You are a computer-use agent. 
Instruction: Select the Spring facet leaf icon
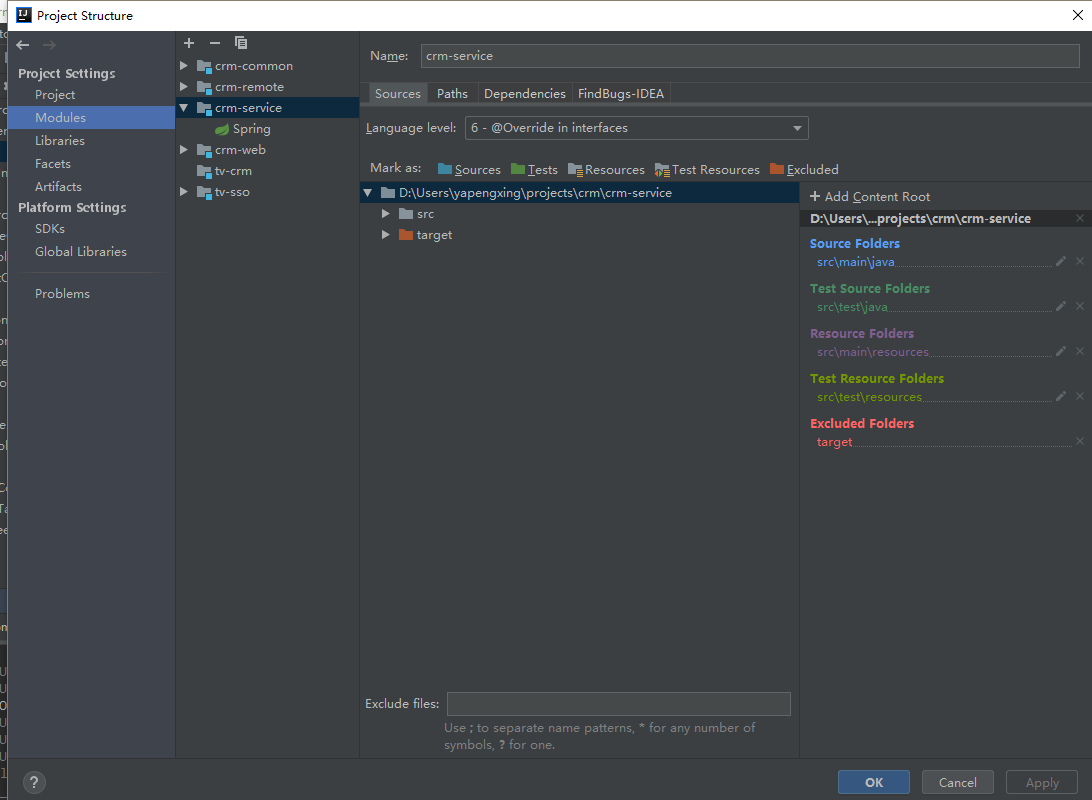coord(222,130)
